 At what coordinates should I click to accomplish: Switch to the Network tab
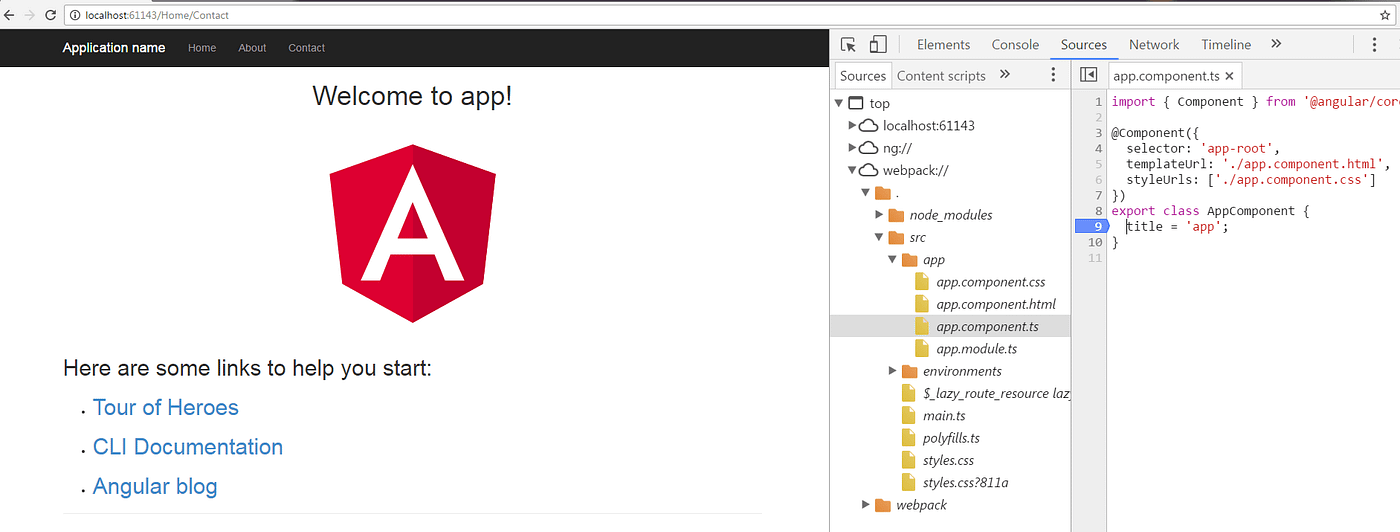click(x=1154, y=45)
